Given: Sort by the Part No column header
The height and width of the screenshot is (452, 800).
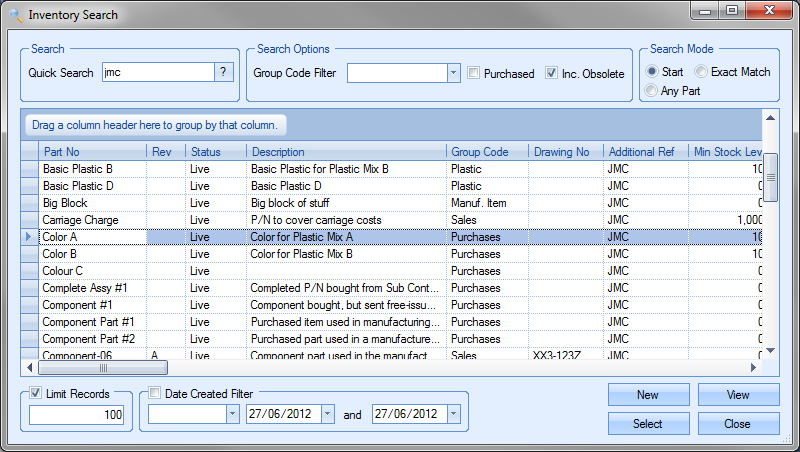Looking at the screenshot, I should [x=92, y=151].
